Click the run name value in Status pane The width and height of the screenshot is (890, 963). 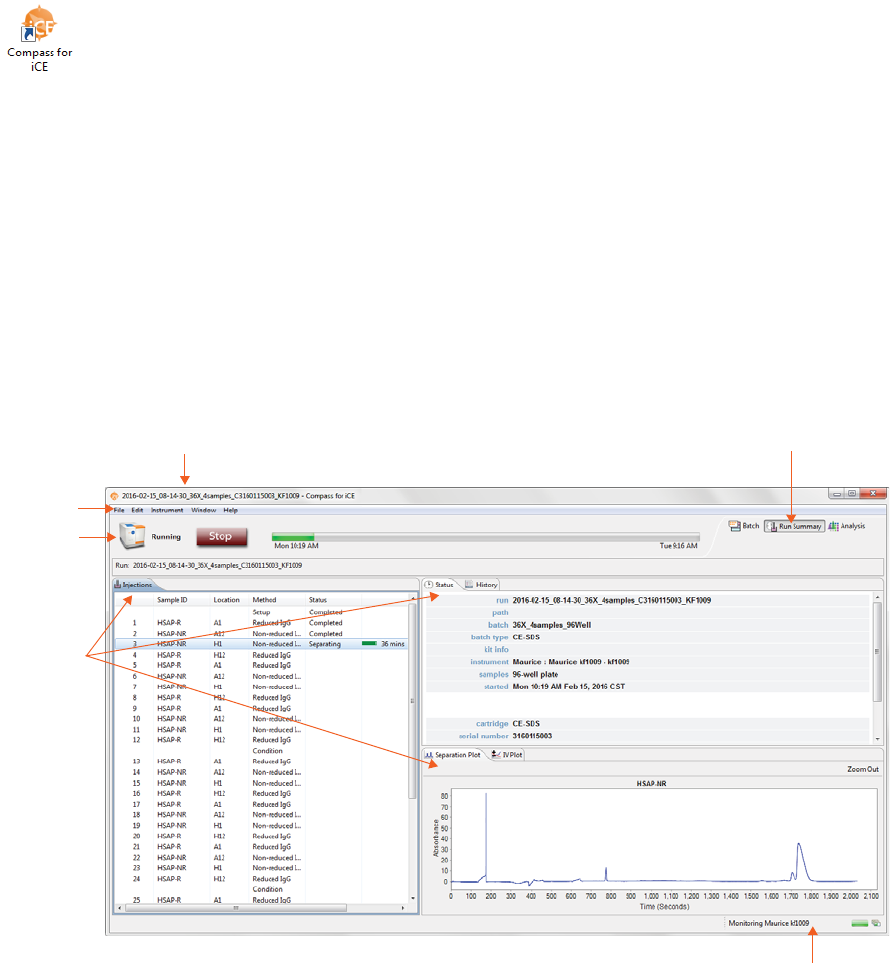[x=612, y=601]
